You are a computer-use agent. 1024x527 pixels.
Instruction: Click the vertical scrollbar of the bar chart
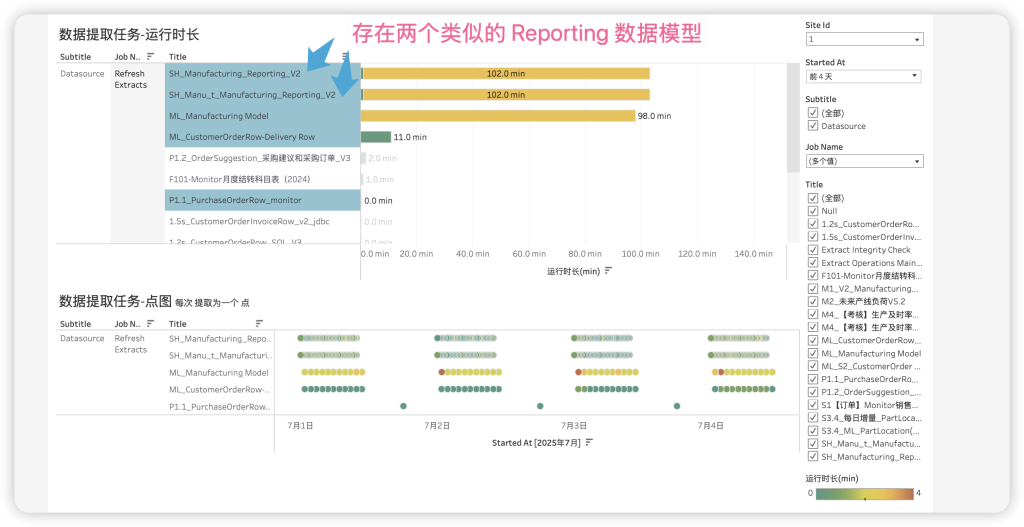tap(793, 118)
